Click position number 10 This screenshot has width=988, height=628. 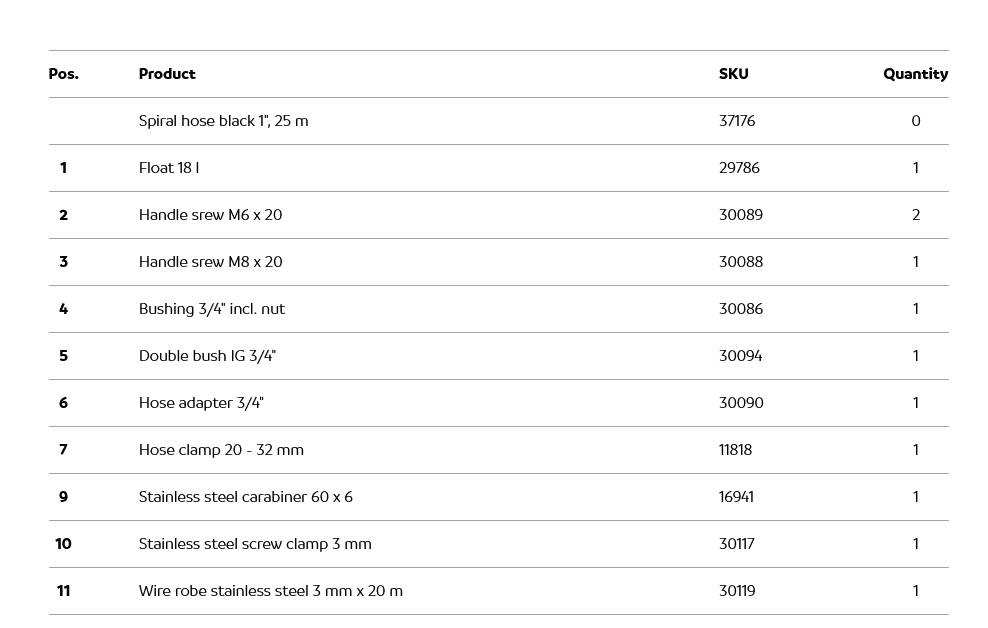(63, 544)
